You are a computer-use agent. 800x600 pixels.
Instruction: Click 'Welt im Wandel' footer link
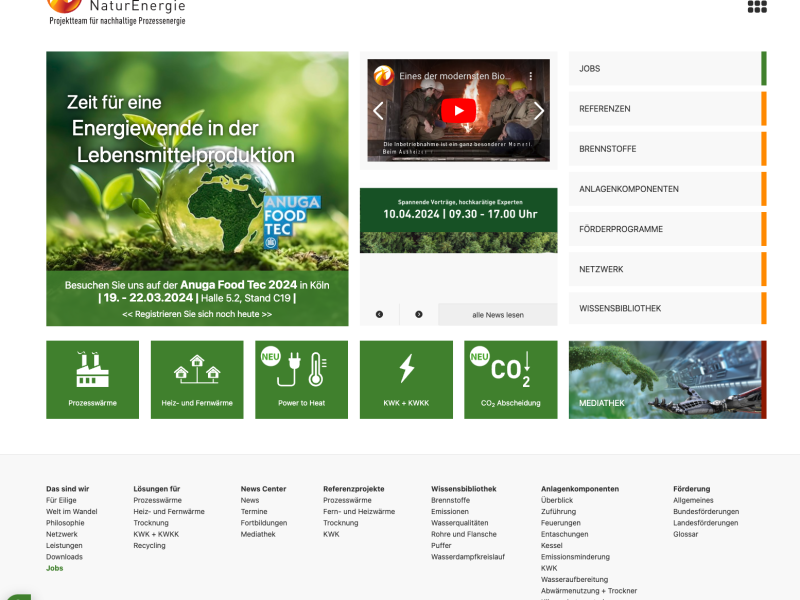point(71,511)
